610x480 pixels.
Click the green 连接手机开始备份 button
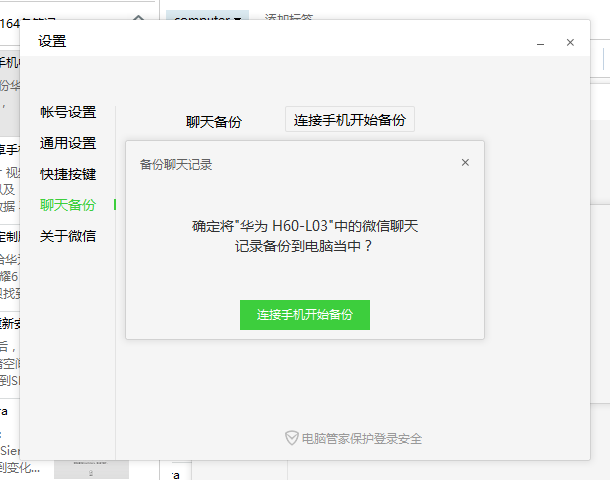click(305, 315)
